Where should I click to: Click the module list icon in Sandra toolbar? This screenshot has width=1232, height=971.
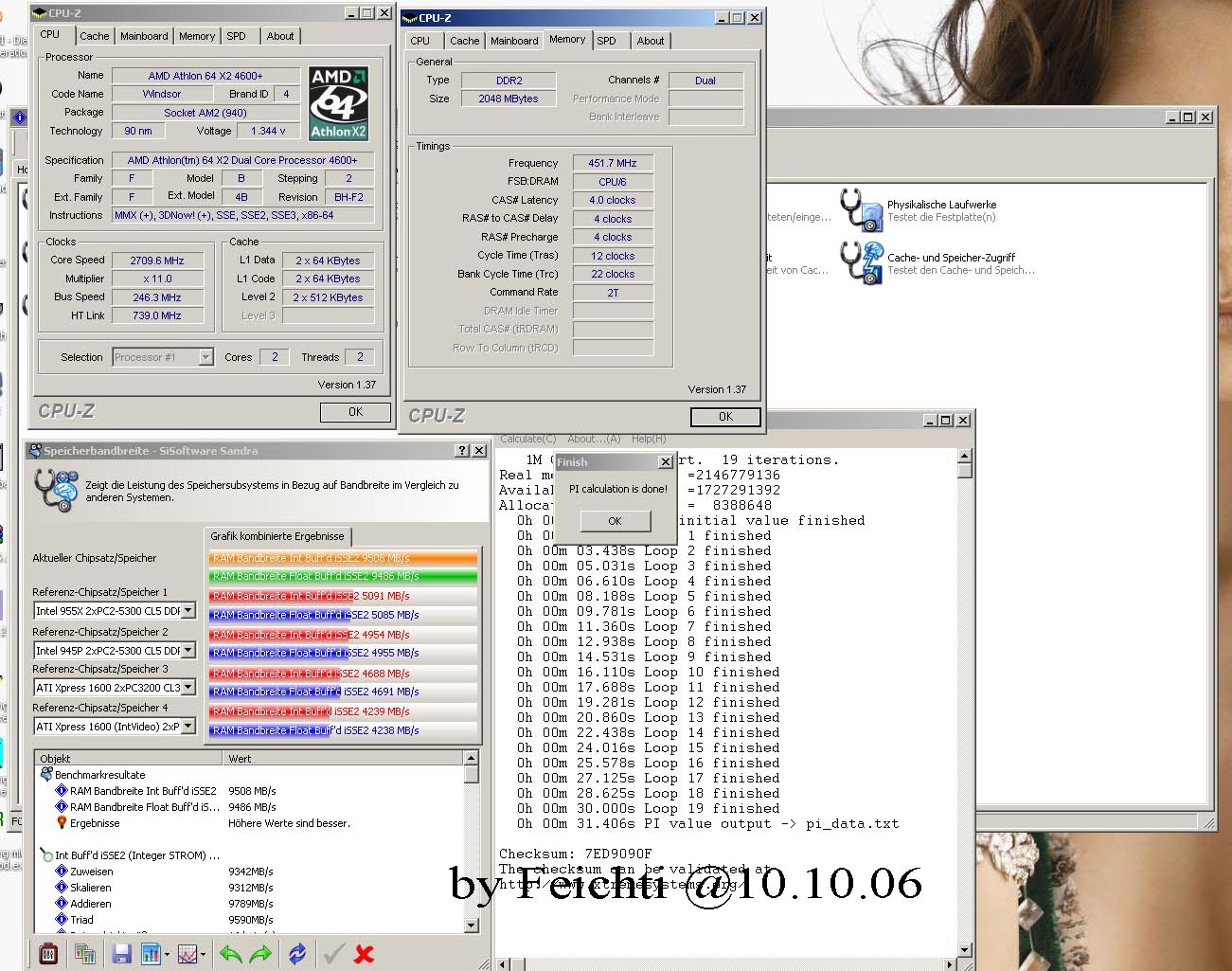tap(85, 954)
